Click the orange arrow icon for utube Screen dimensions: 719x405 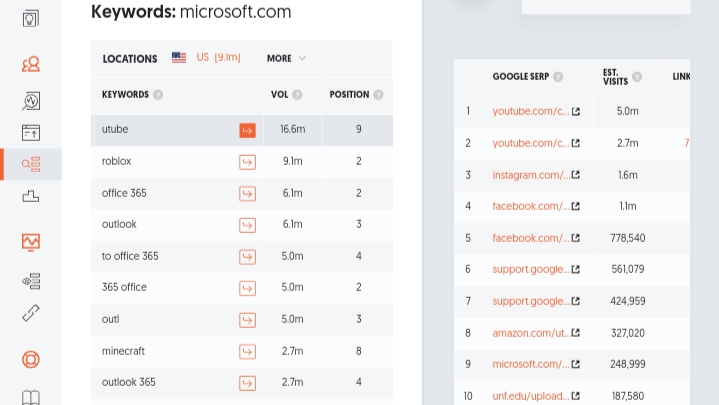pos(247,130)
